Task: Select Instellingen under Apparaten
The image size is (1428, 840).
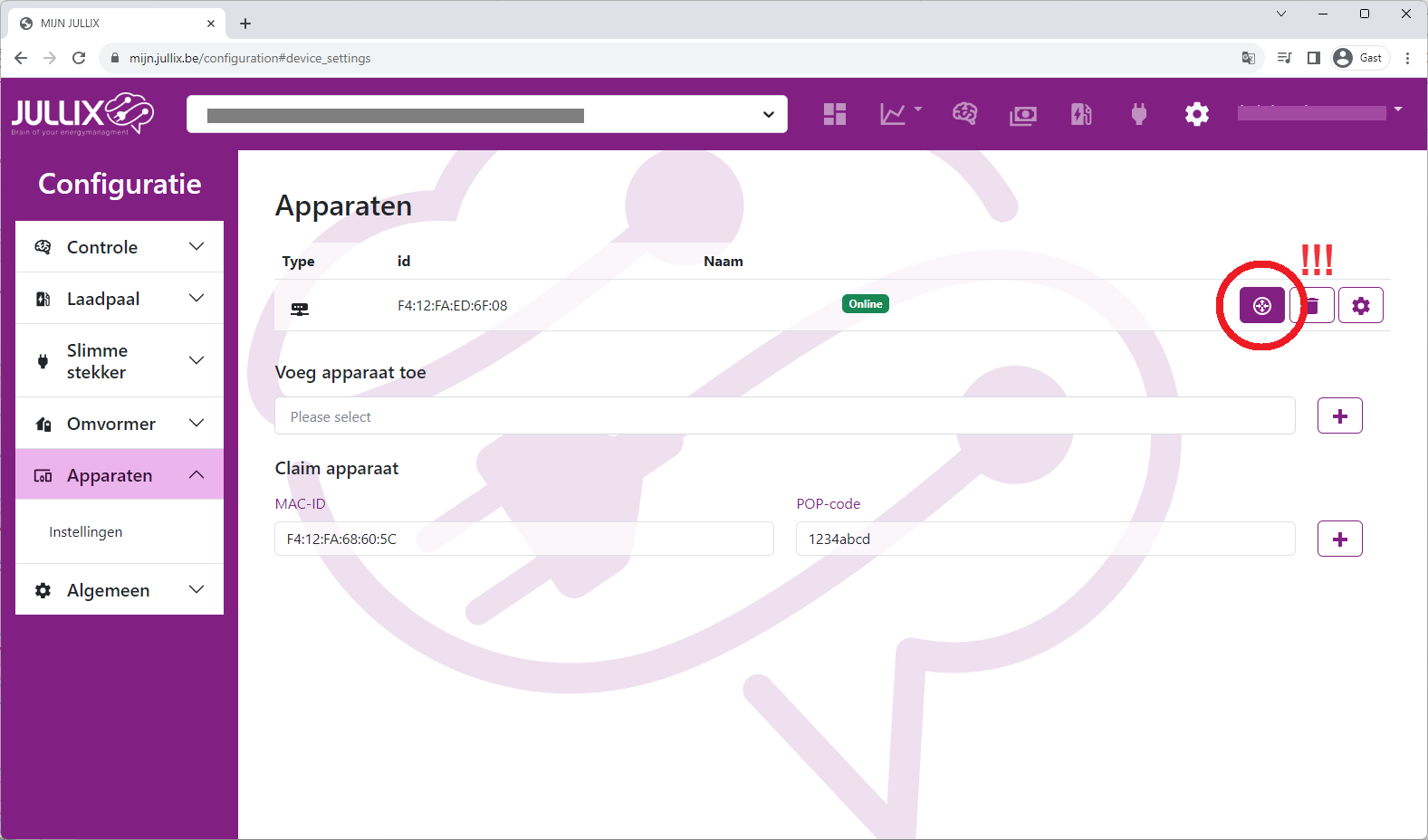Action: point(86,531)
